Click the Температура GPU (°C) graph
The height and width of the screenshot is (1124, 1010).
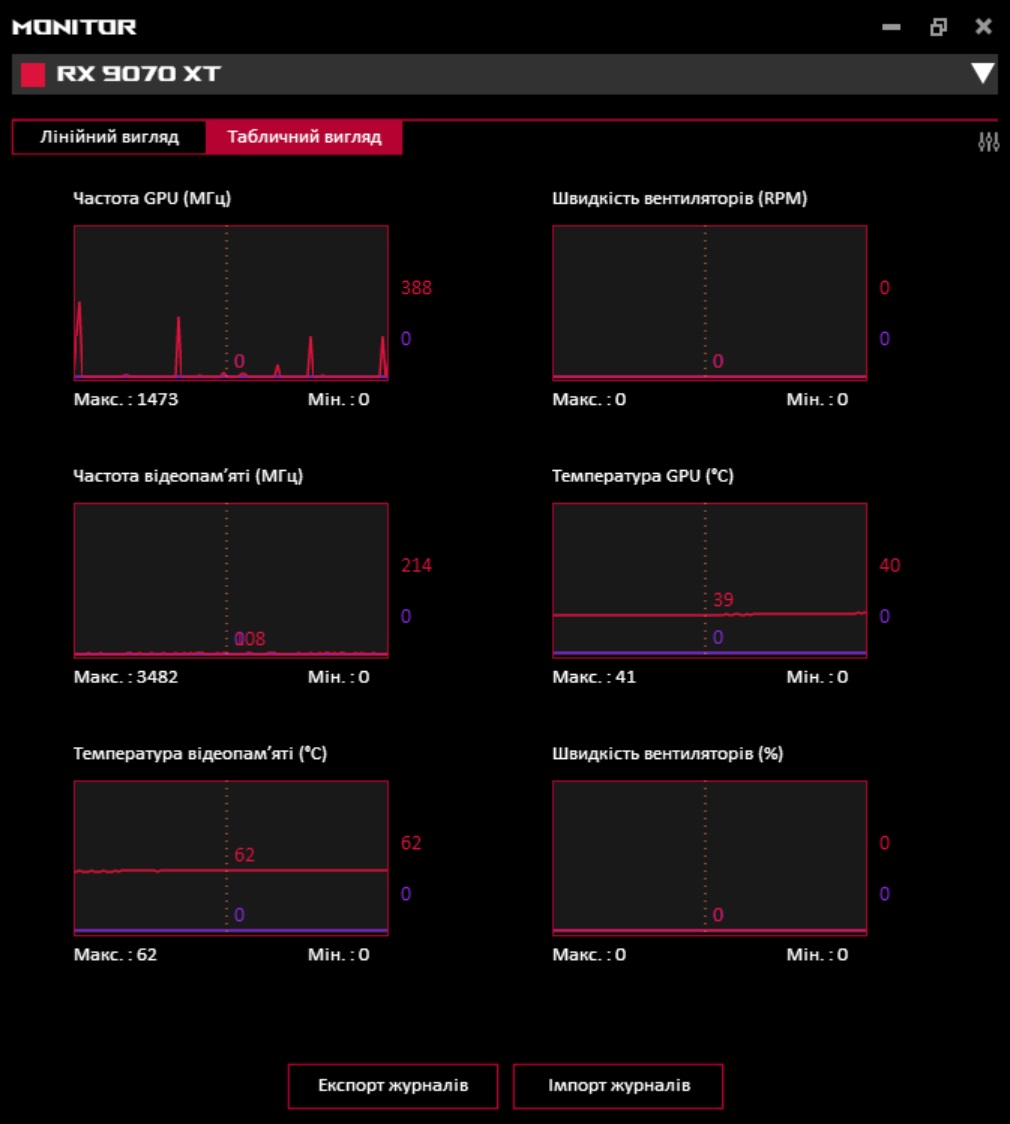[710, 580]
